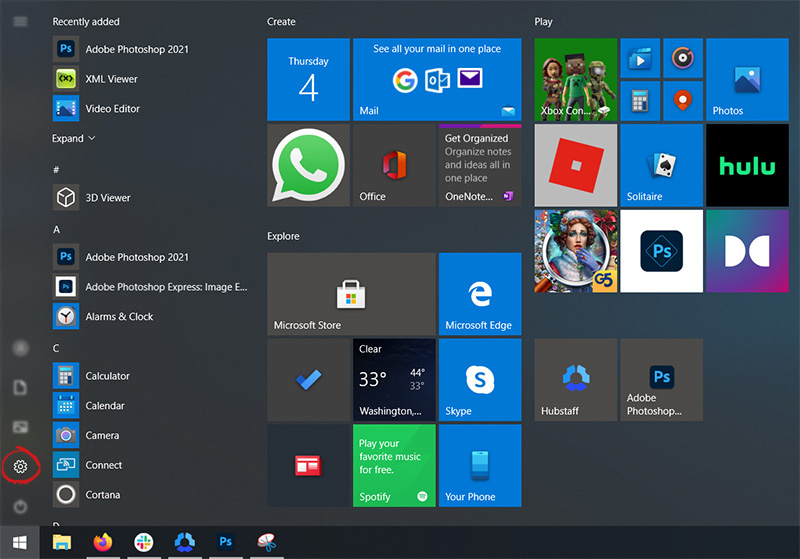Open the small Calculator tile in Play group
This screenshot has height=559, width=800.
pyautogui.click(x=640, y=101)
